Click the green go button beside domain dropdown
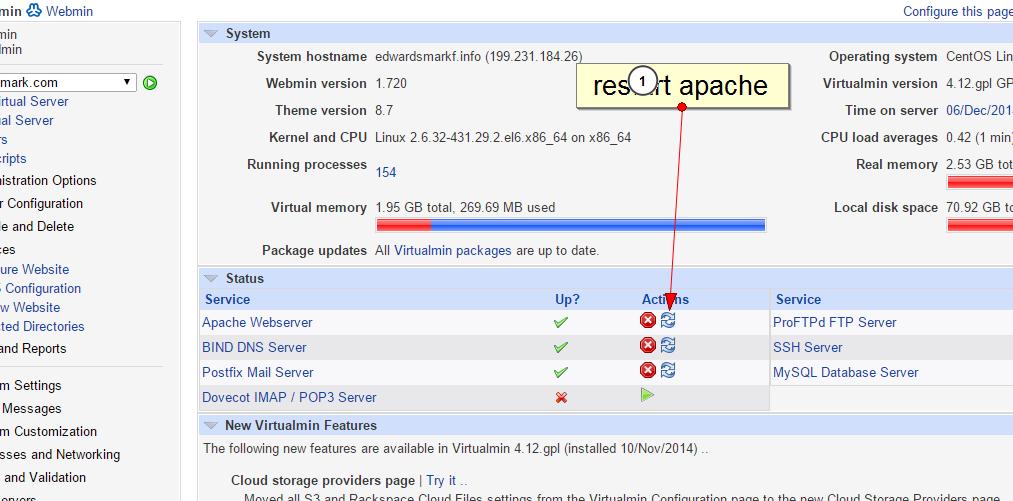This screenshot has height=501, width=1013. 150,83
